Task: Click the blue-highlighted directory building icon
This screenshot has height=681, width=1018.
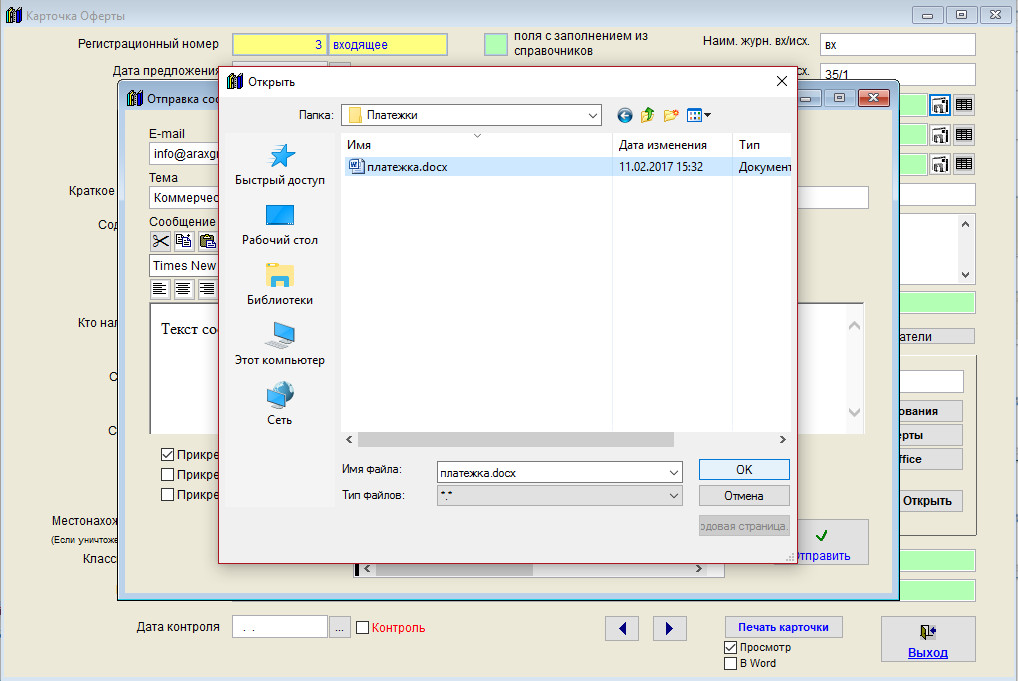Action: [940, 105]
